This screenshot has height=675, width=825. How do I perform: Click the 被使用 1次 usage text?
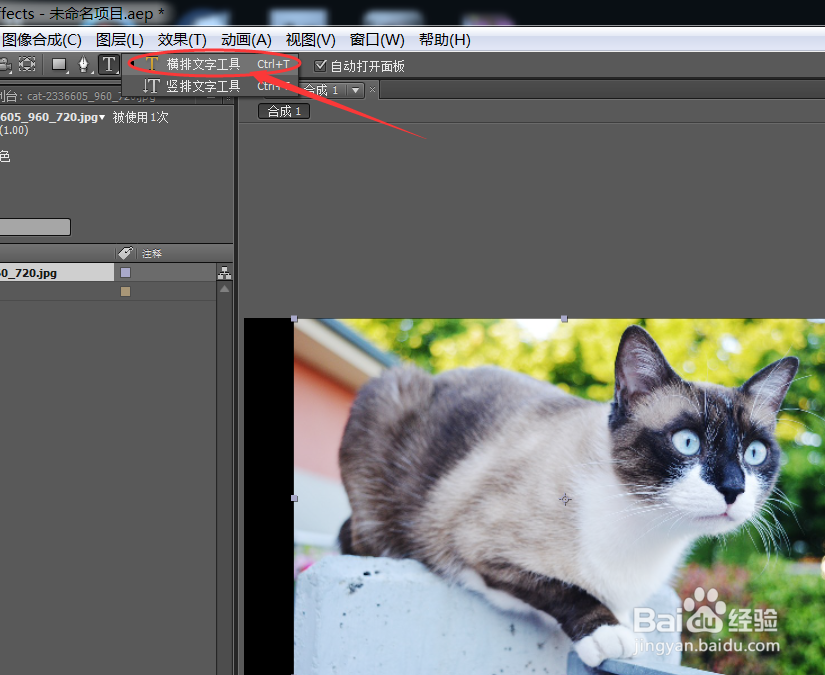pos(140,117)
